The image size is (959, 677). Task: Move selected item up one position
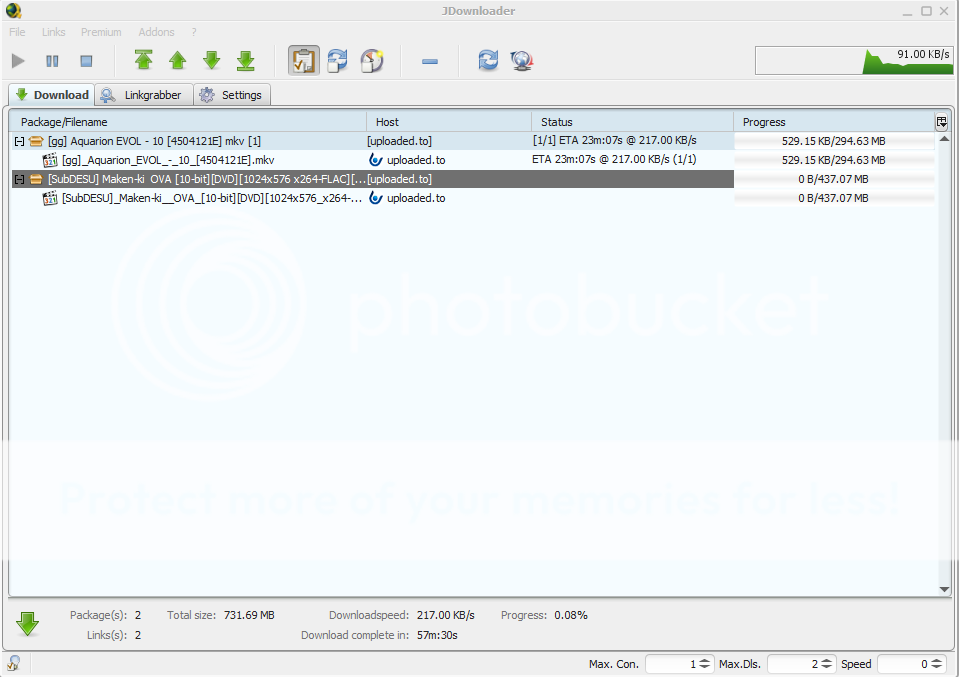click(x=178, y=61)
